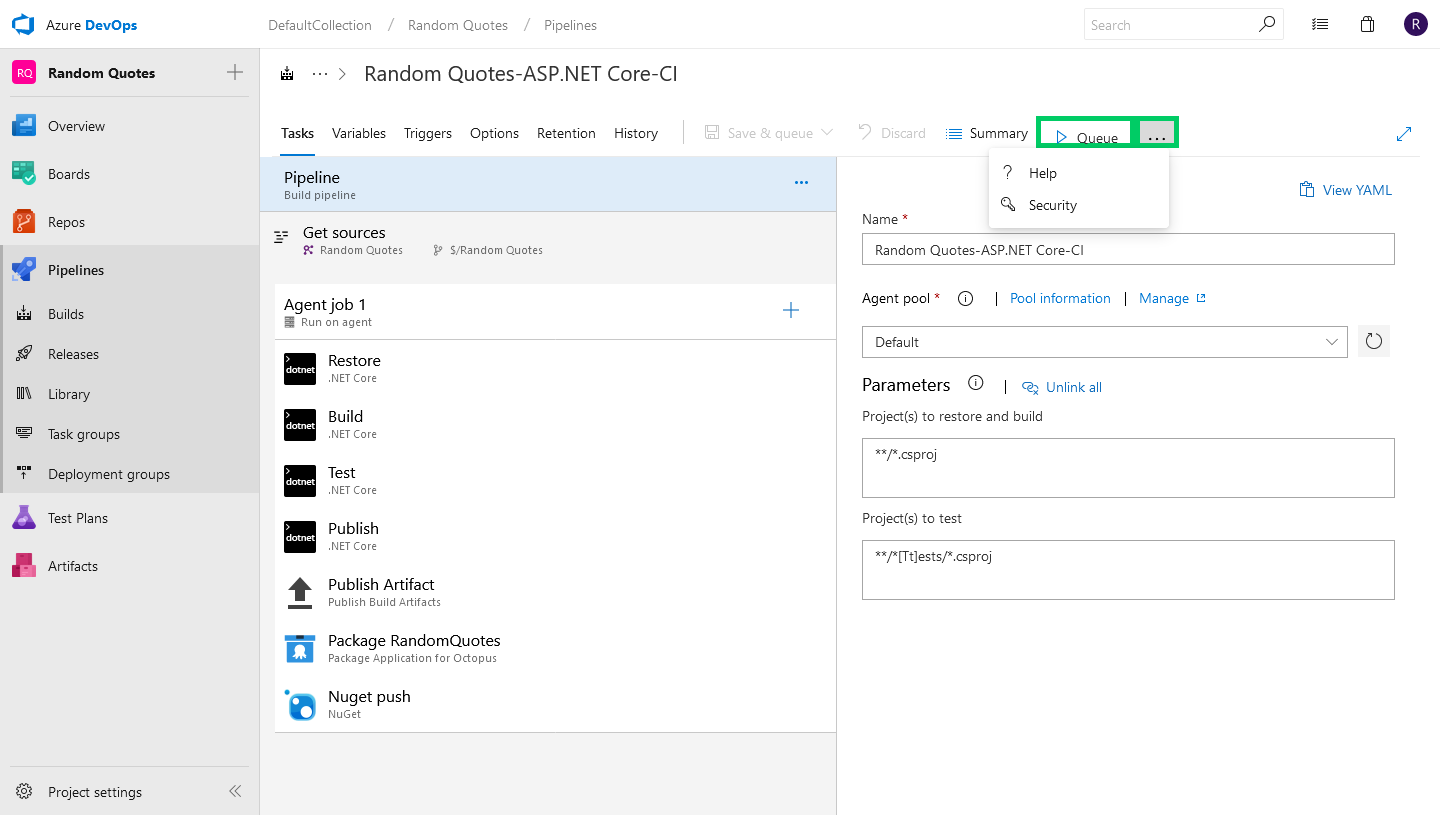
Task: Focus the Project(s) to test field
Action: 1128,570
